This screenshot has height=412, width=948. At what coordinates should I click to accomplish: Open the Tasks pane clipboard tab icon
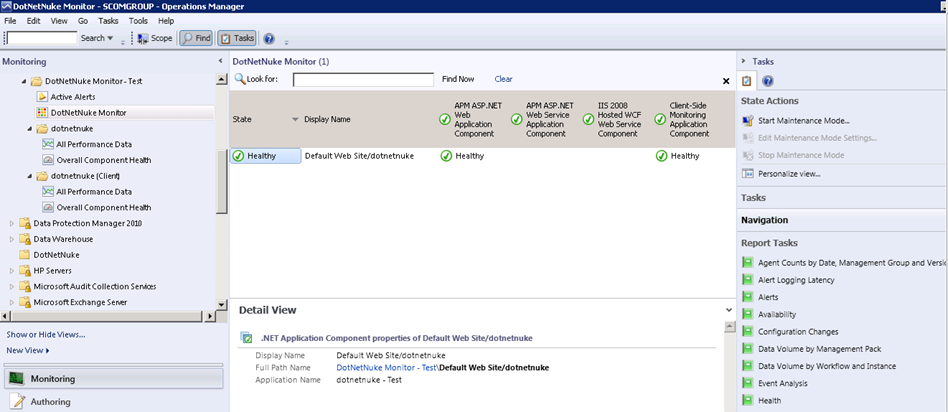747,80
